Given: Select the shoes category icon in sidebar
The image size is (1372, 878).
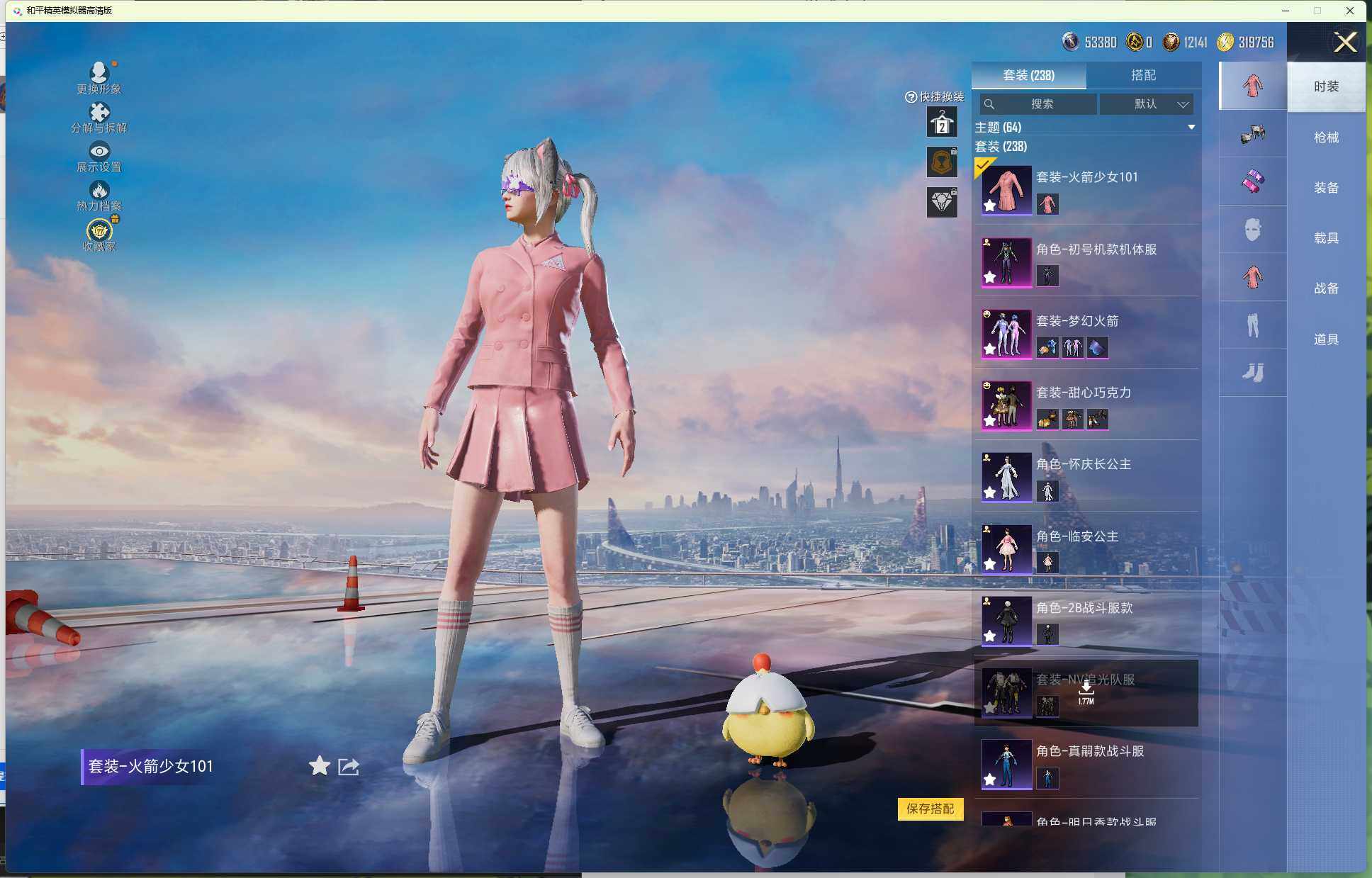Looking at the screenshot, I should (1252, 373).
